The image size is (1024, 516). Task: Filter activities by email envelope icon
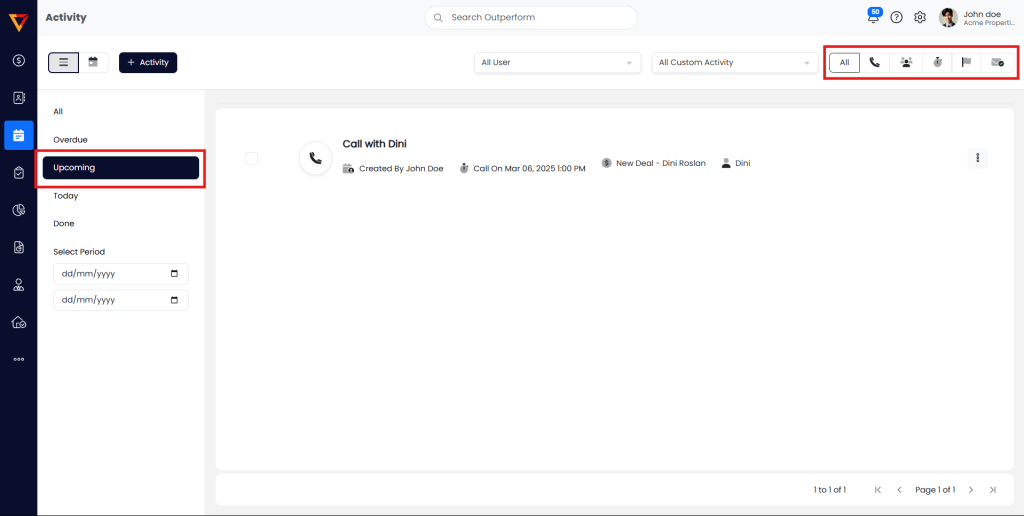point(997,62)
